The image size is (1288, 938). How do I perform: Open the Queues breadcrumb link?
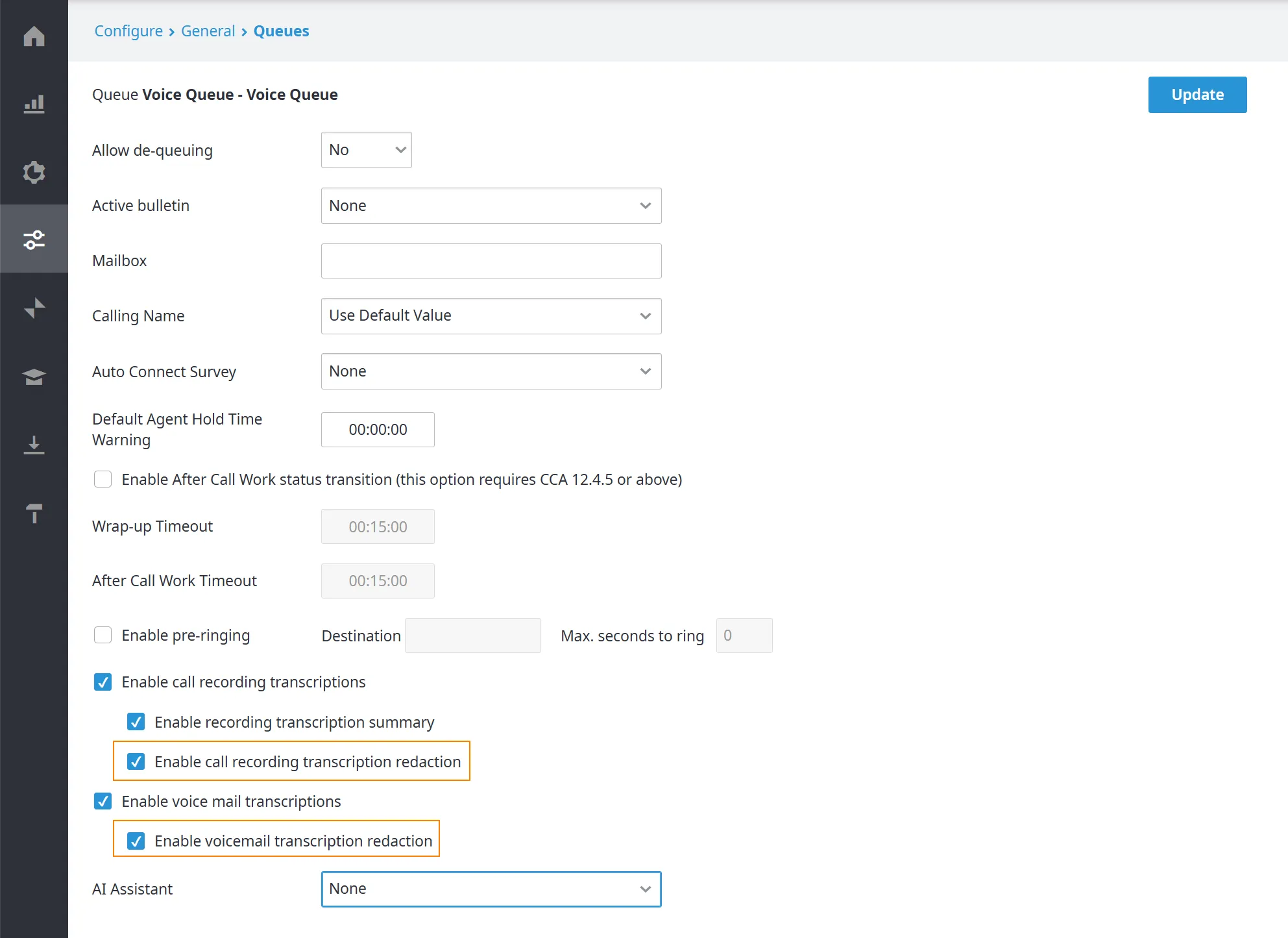(x=281, y=31)
